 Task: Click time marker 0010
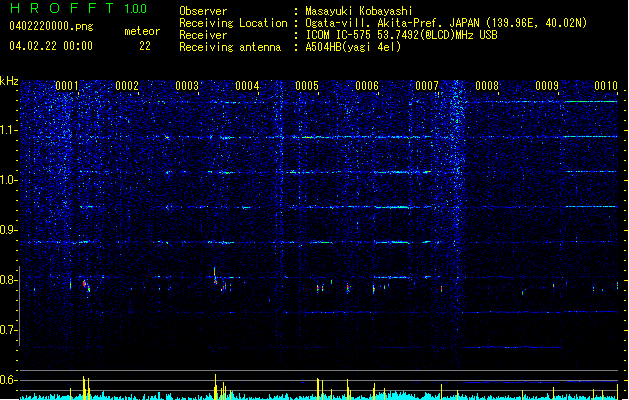click(x=606, y=86)
